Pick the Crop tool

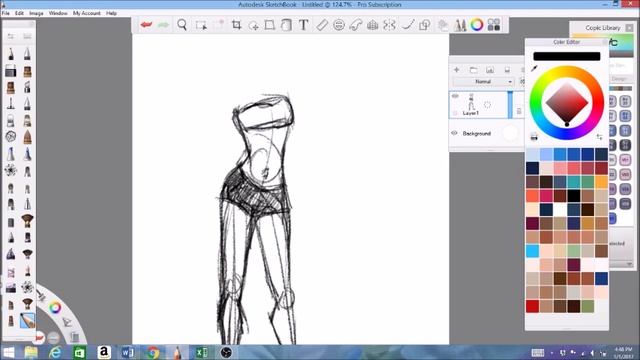(x=236, y=25)
